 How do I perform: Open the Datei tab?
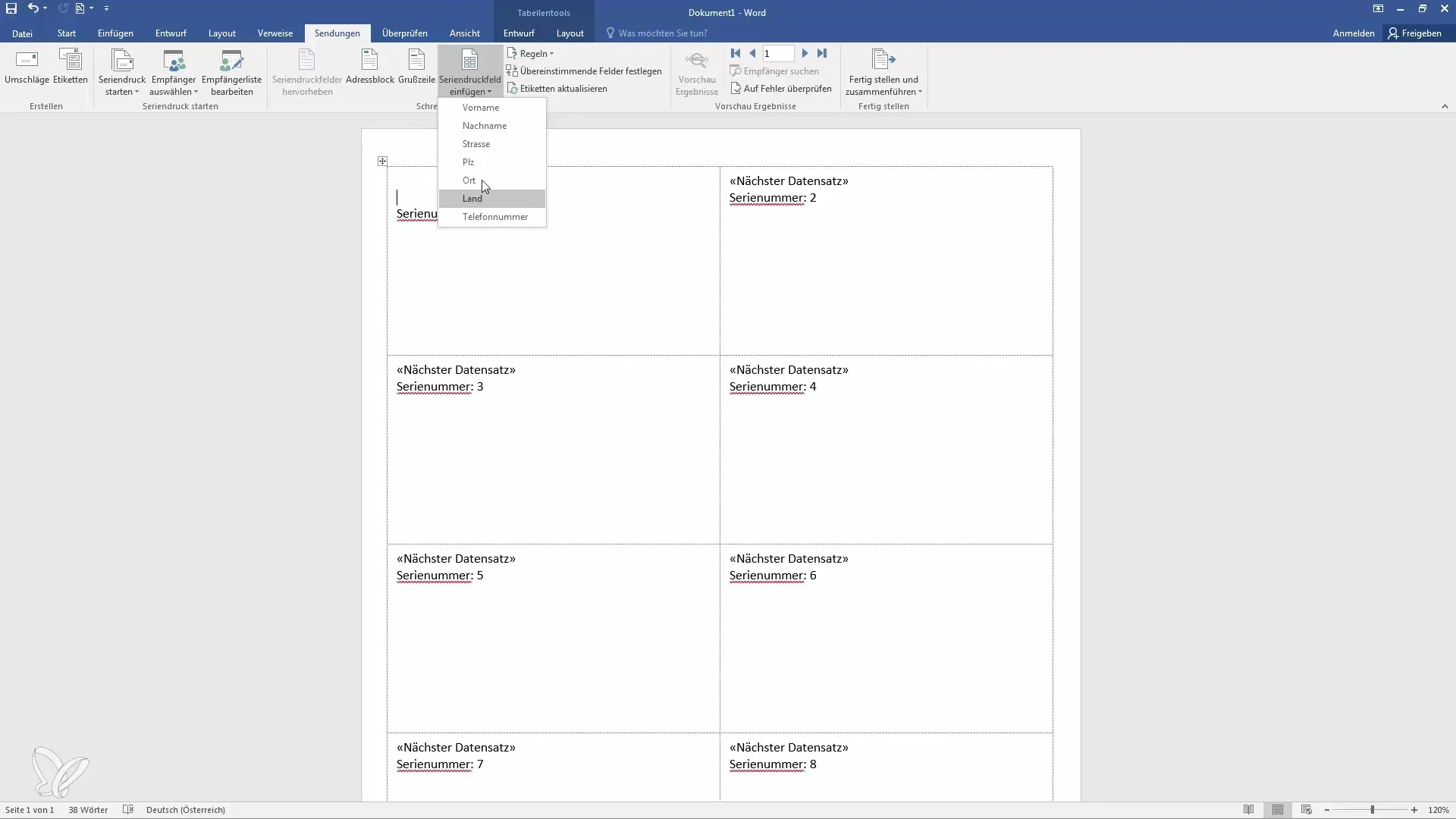pos(22,33)
